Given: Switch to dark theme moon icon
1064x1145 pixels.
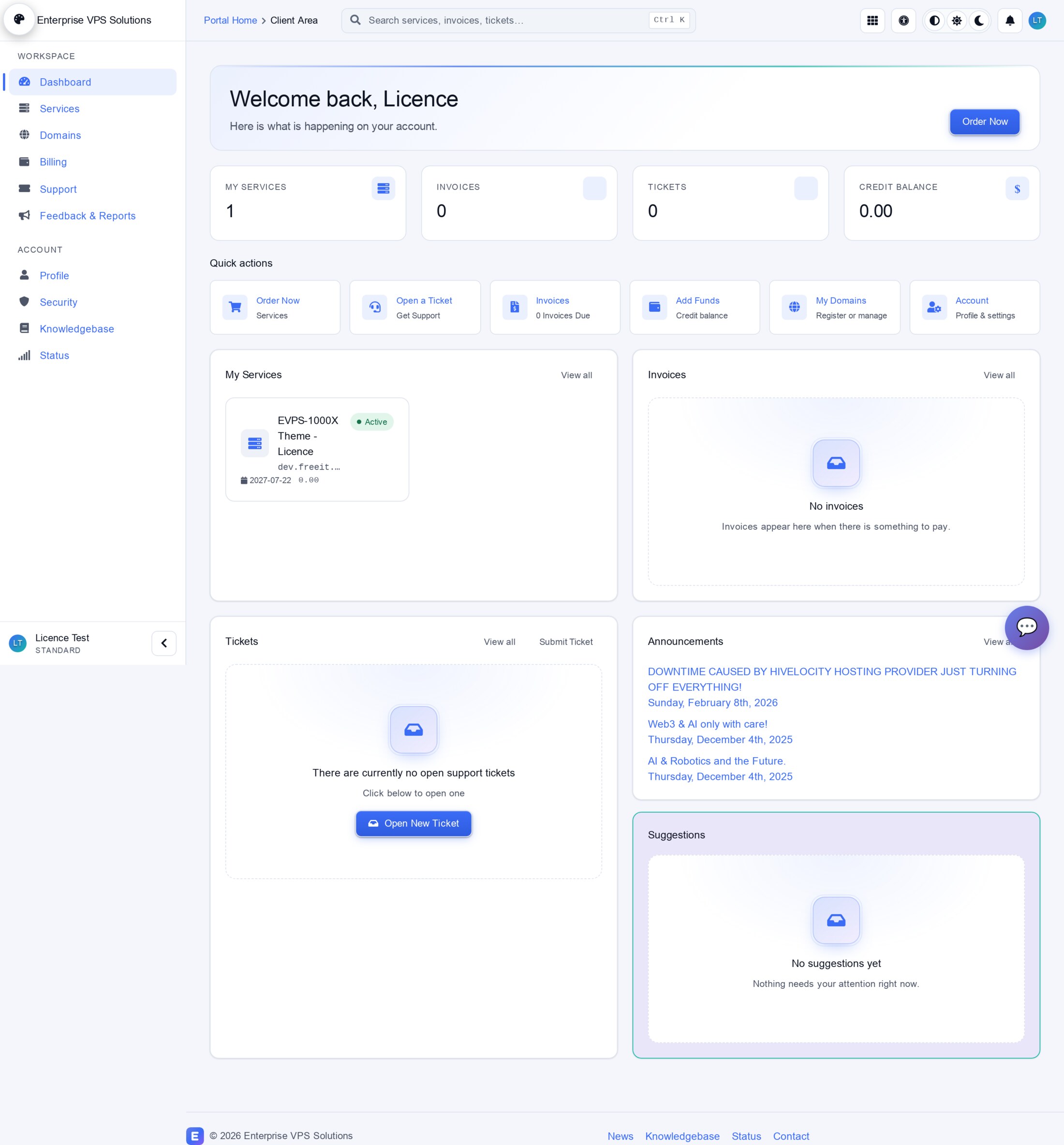Looking at the screenshot, I should [979, 21].
